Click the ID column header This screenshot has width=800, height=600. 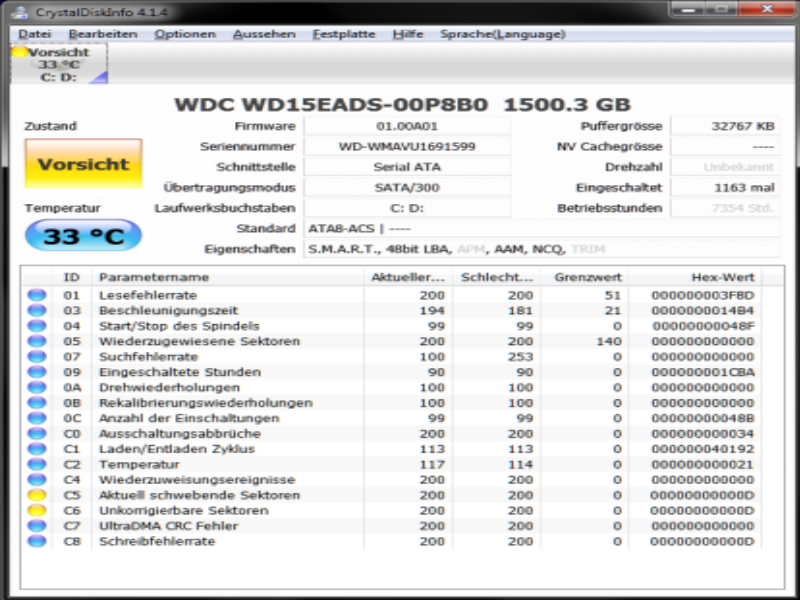click(x=72, y=277)
